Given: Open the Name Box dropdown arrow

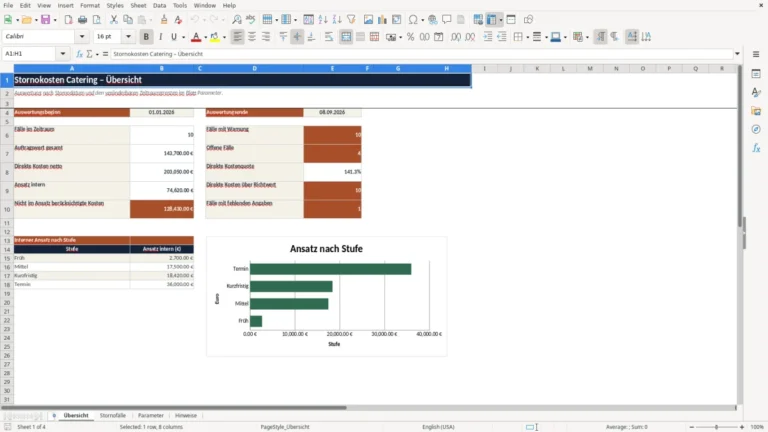Looking at the screenshot, I should coord(63,54).
